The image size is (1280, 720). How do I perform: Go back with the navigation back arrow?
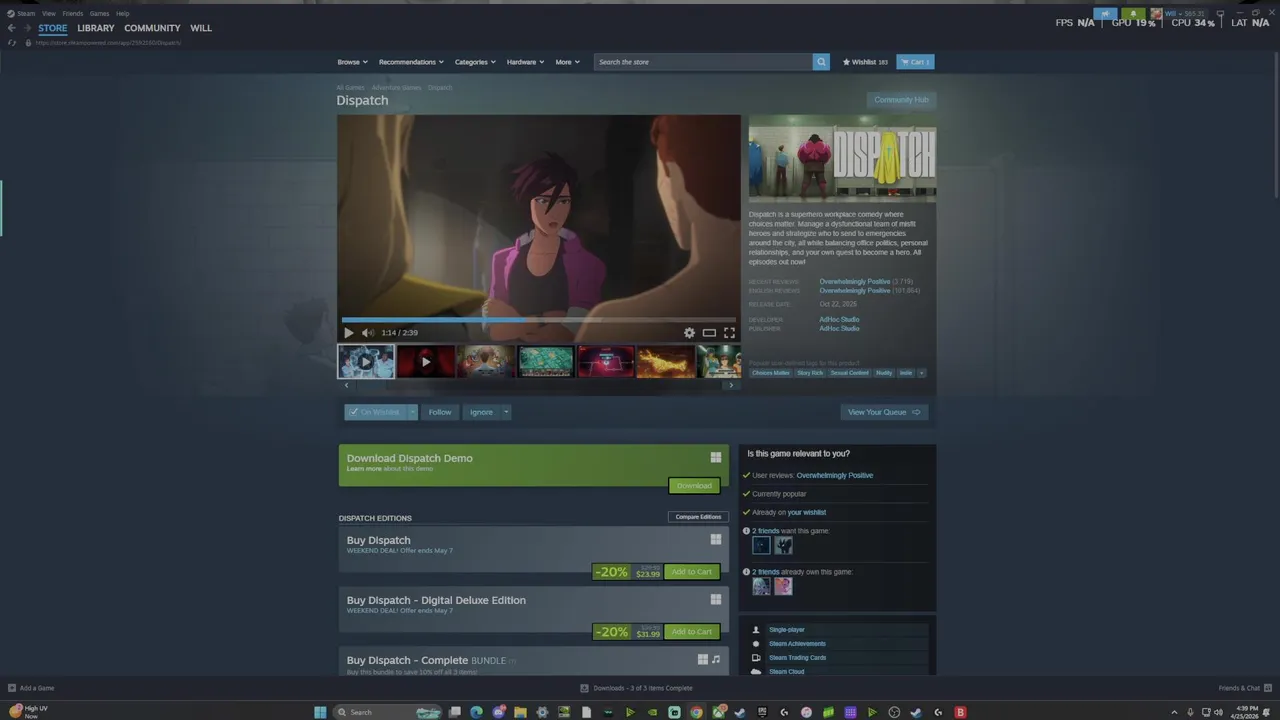tap(11, 28)
